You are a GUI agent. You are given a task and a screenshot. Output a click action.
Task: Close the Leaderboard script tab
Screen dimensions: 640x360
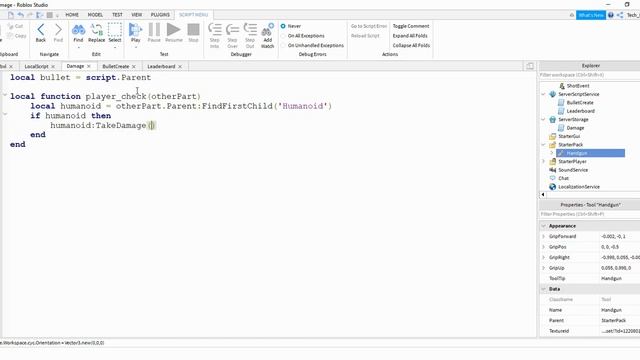click(x=180, y=67)
